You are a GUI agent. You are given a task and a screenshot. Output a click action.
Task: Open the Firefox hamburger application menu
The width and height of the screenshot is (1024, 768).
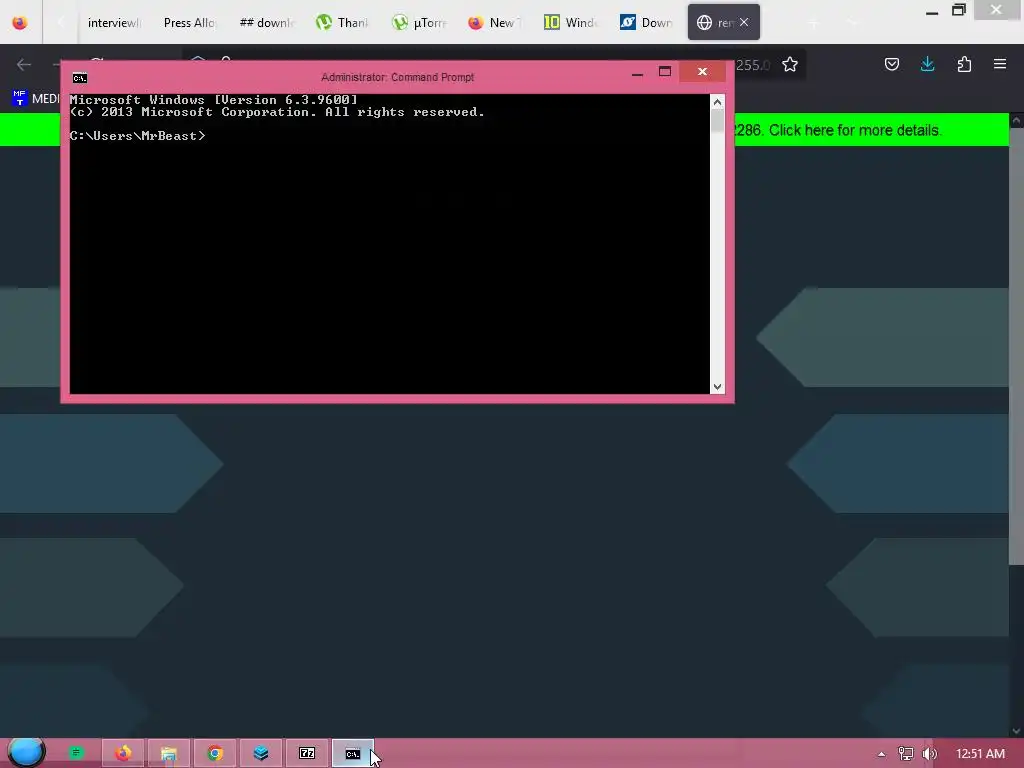coord(999,64)
